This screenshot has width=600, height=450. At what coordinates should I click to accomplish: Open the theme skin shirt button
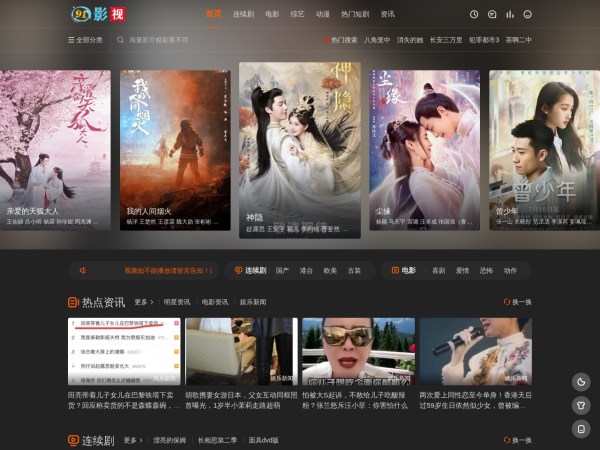(x=581, y=406)
